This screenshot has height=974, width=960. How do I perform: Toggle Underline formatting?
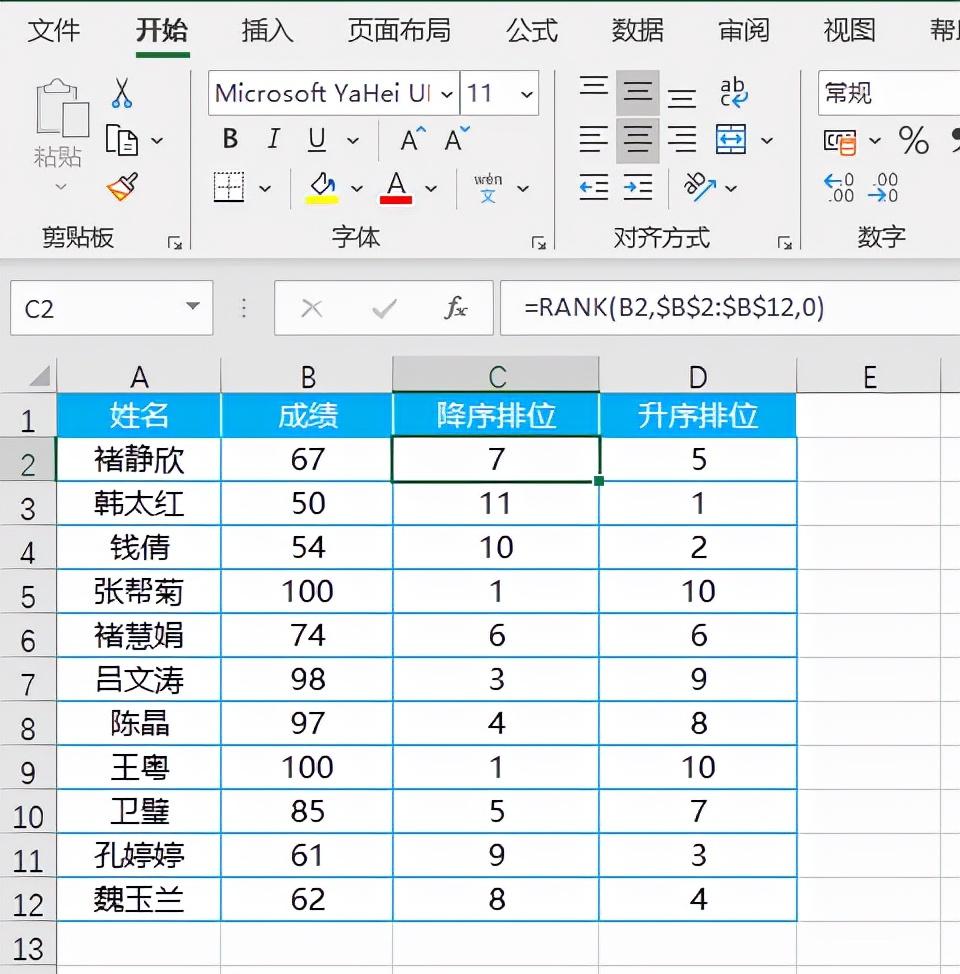tap(317, 139)
